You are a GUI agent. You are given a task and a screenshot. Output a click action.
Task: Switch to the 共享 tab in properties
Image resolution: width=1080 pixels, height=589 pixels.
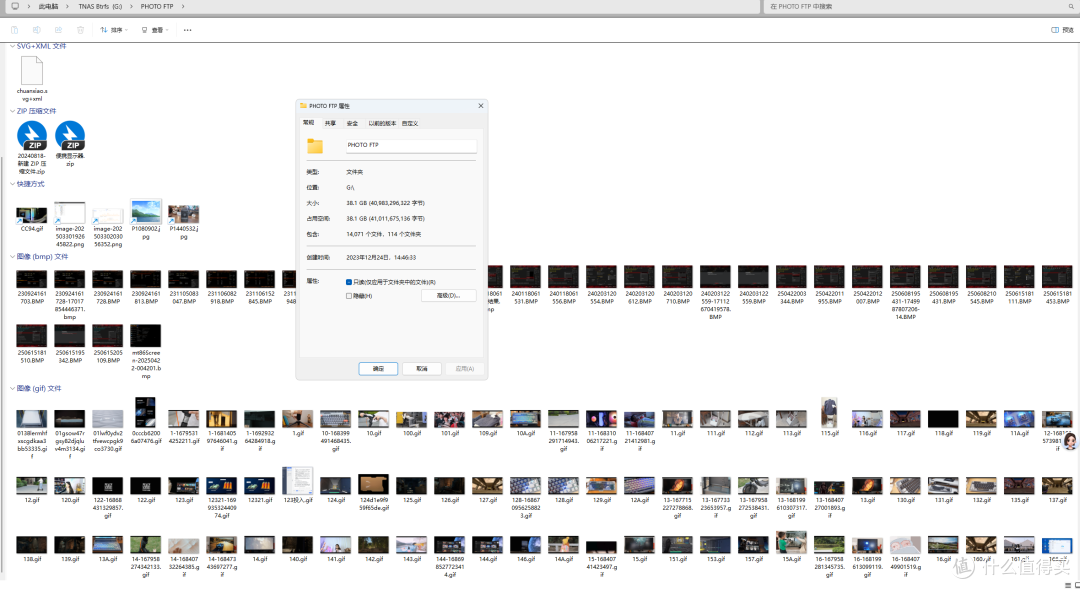point(331,123)
